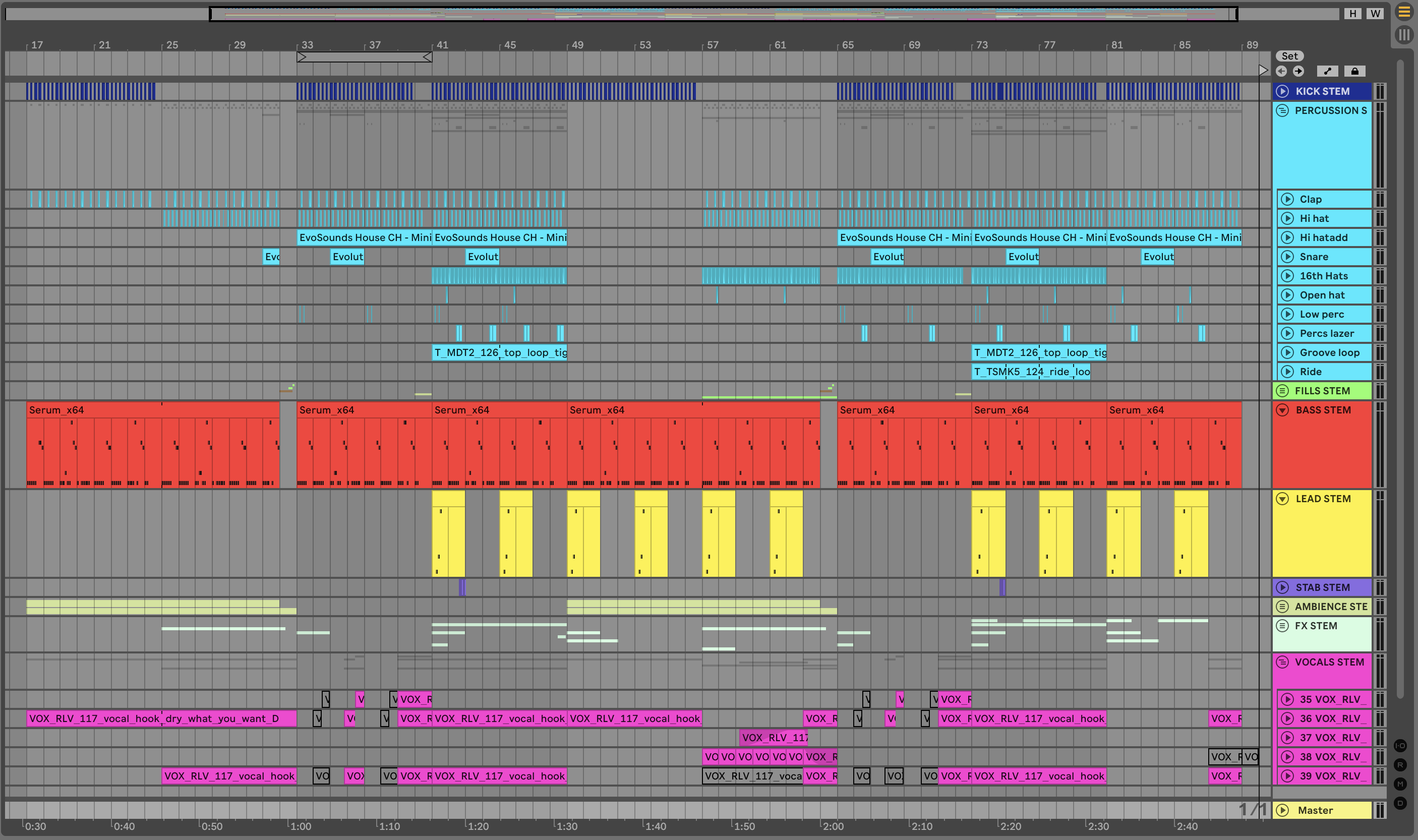Click the Lock Envelopes padlock icon

[1354, 71]
